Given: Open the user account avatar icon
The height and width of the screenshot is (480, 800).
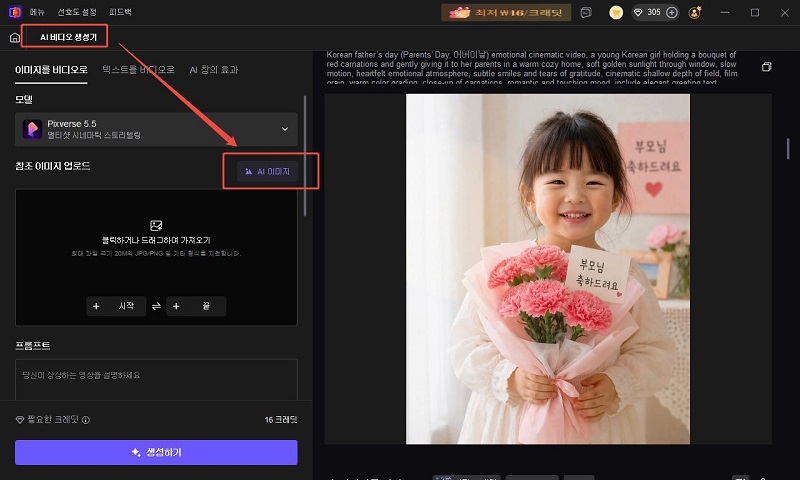Looking at the screenshot, I should pyautogui.click(x=695, y=13).
